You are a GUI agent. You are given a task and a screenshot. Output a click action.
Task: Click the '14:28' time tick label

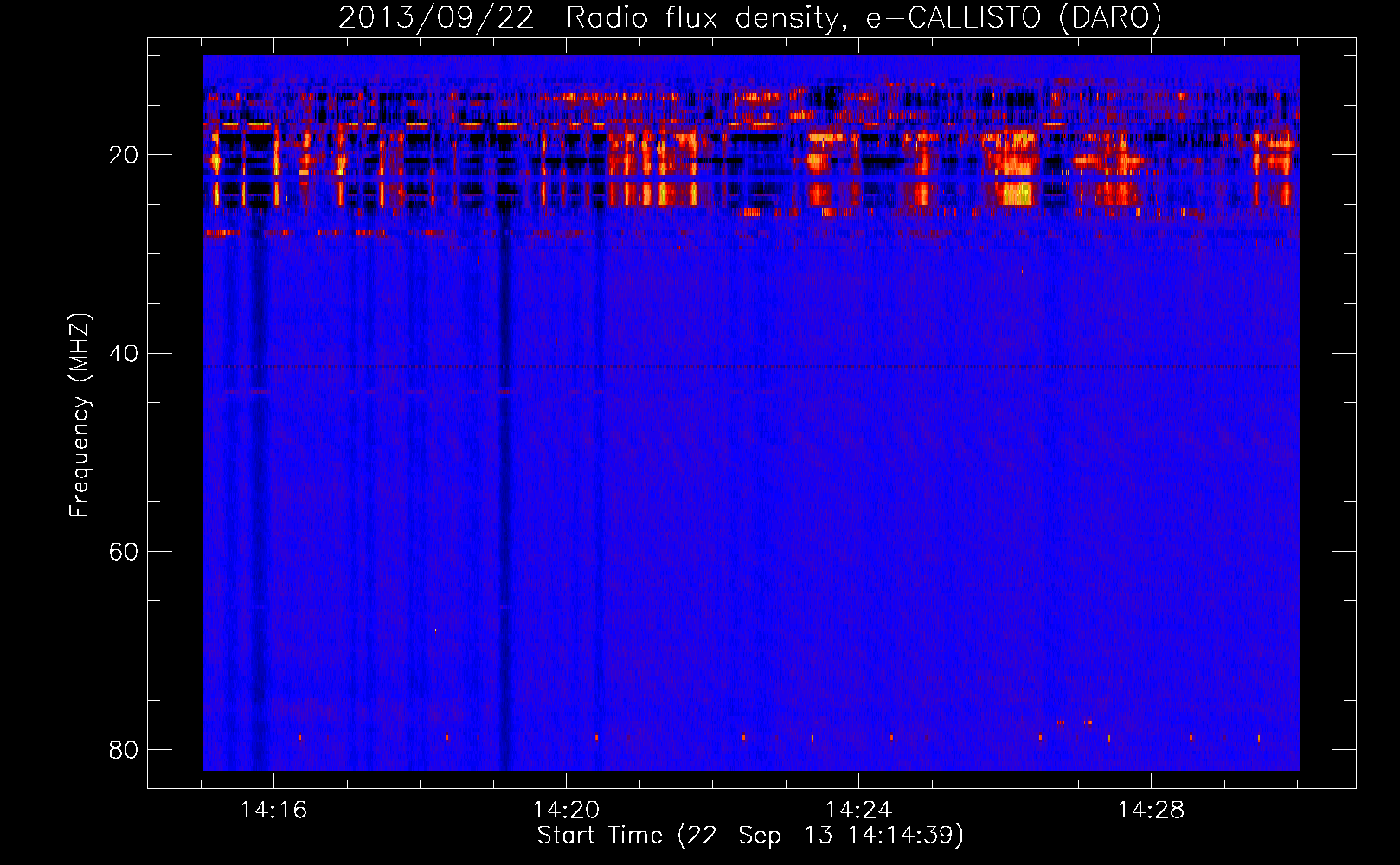coord(1151,811)
